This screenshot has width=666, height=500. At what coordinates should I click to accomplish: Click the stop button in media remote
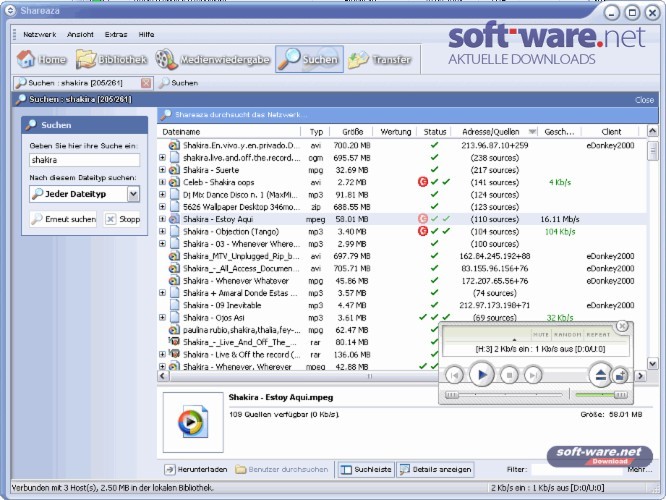[x=509, y=375]
